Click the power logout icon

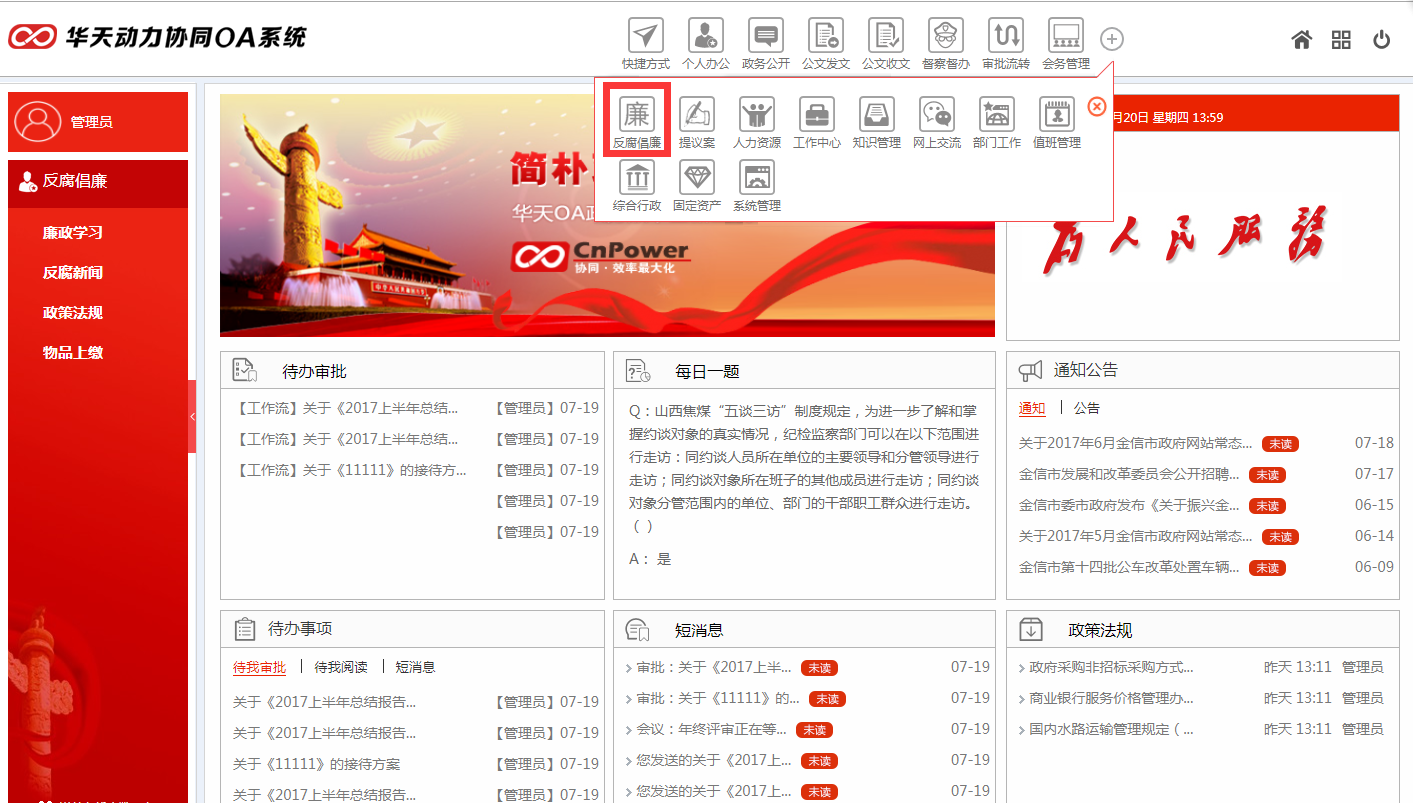(1381, 38)
